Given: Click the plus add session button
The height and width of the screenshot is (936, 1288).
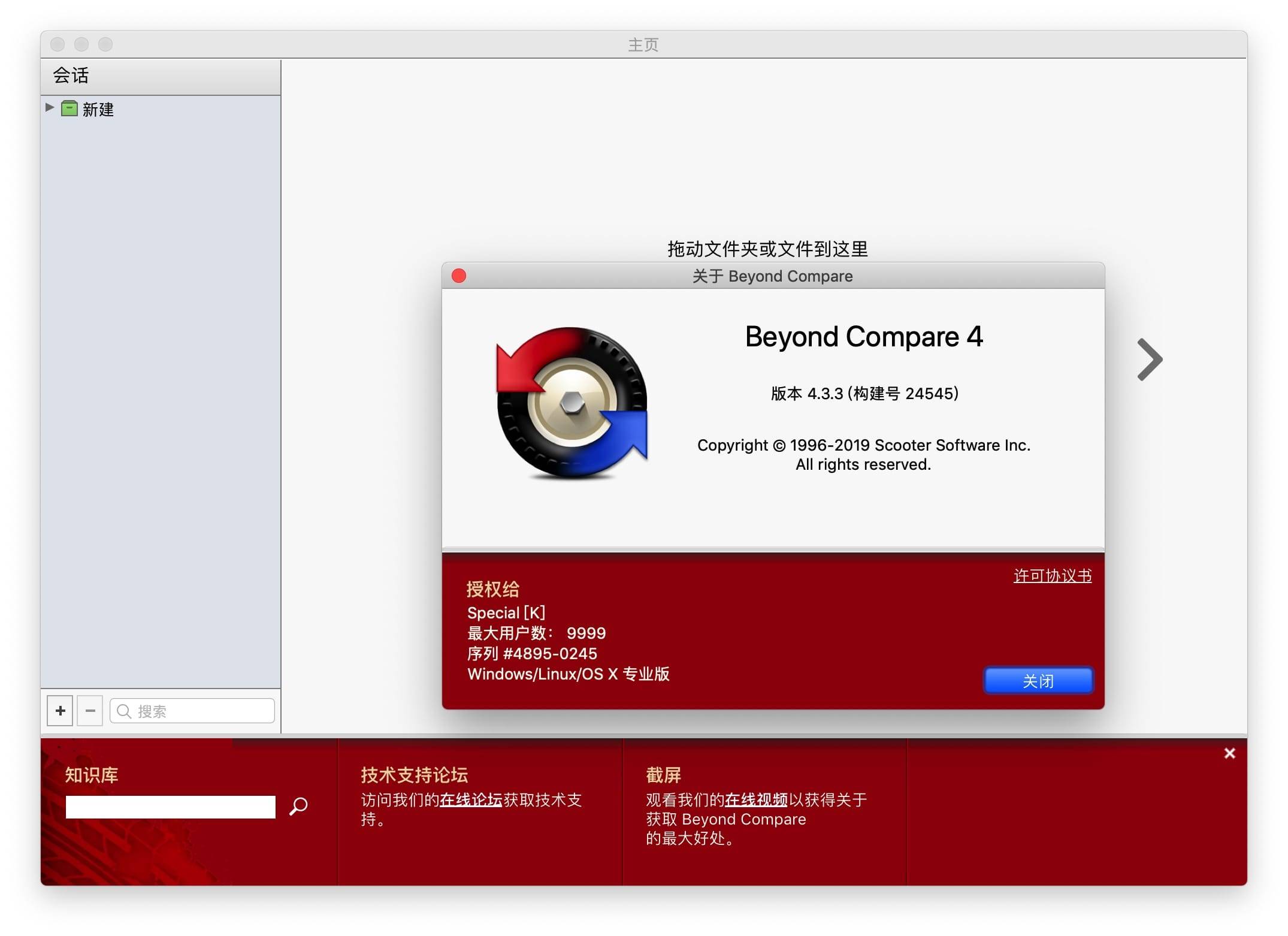Looking at the screenshot, I should click(60, 711).
